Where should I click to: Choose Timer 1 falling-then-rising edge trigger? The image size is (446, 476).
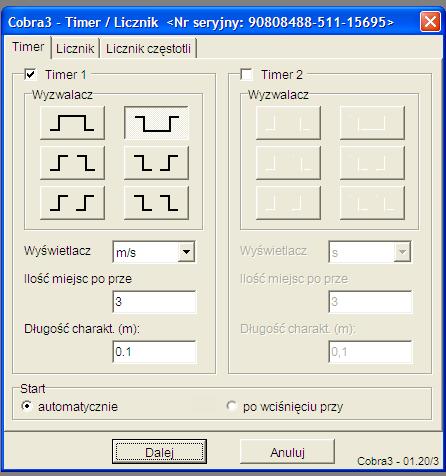pyautogui.click(x=156, y=163)
